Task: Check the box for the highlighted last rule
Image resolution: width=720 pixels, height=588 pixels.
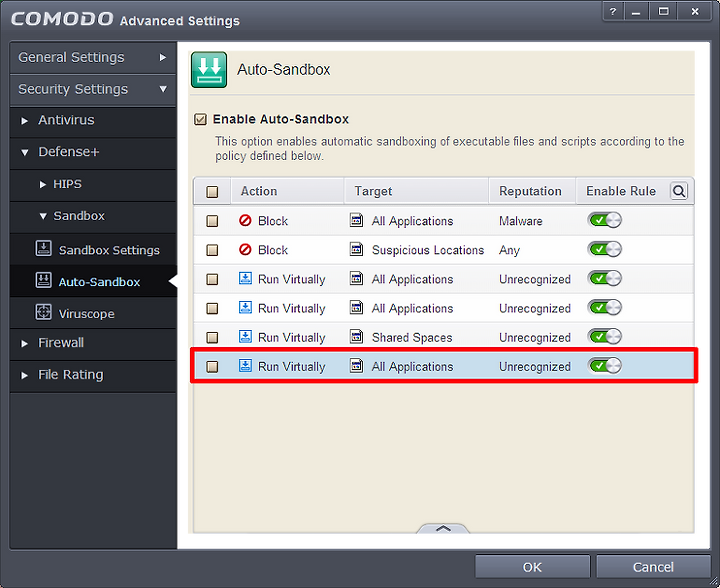Action: coord(212,367)
